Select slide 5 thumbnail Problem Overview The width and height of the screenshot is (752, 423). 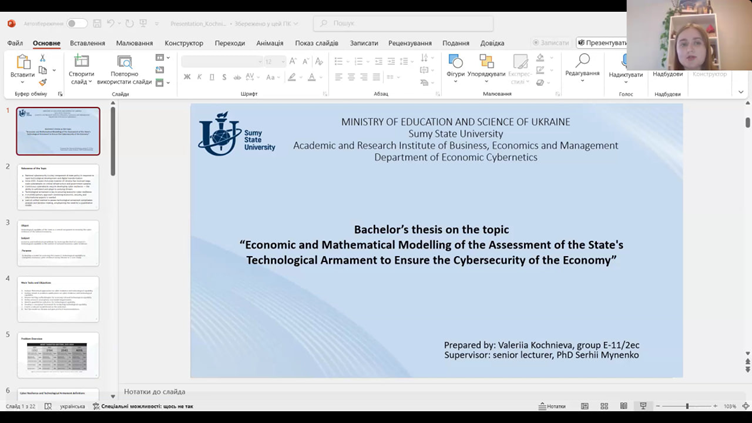(x=58, y=355)
